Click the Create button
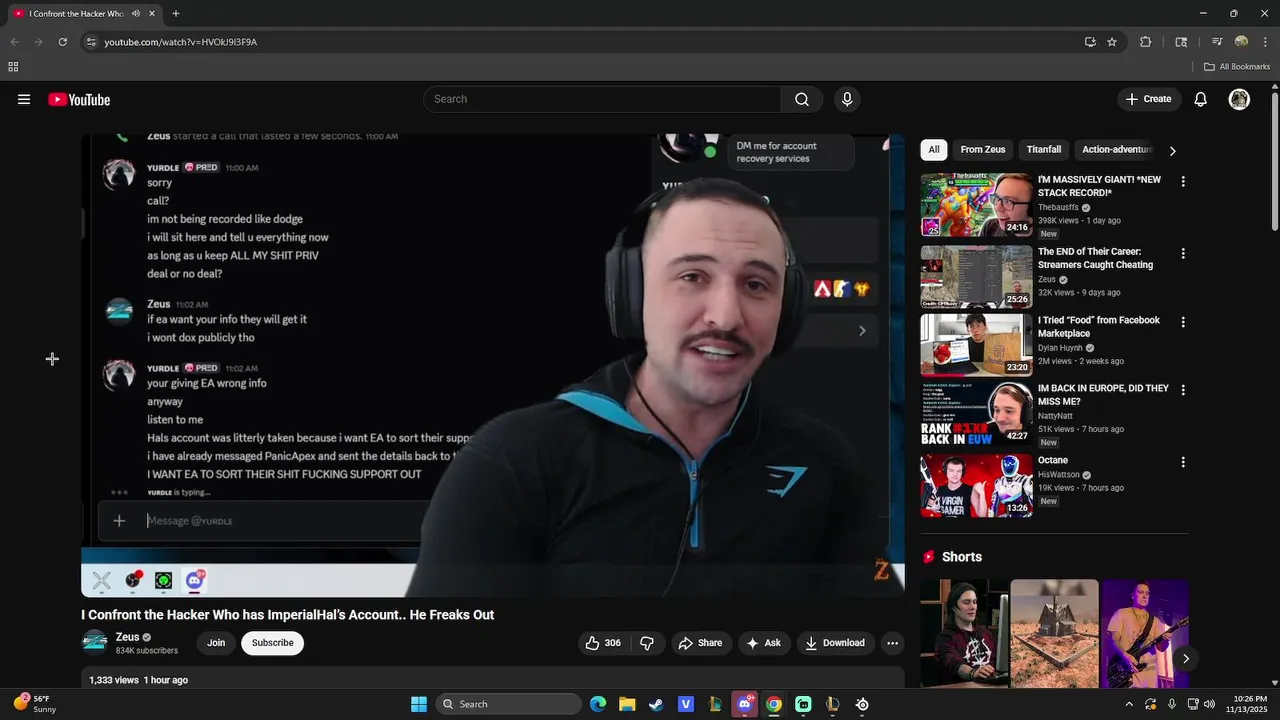This screenshot has width=1280, height=720. pyautogui.click(x=1148, y=99)
